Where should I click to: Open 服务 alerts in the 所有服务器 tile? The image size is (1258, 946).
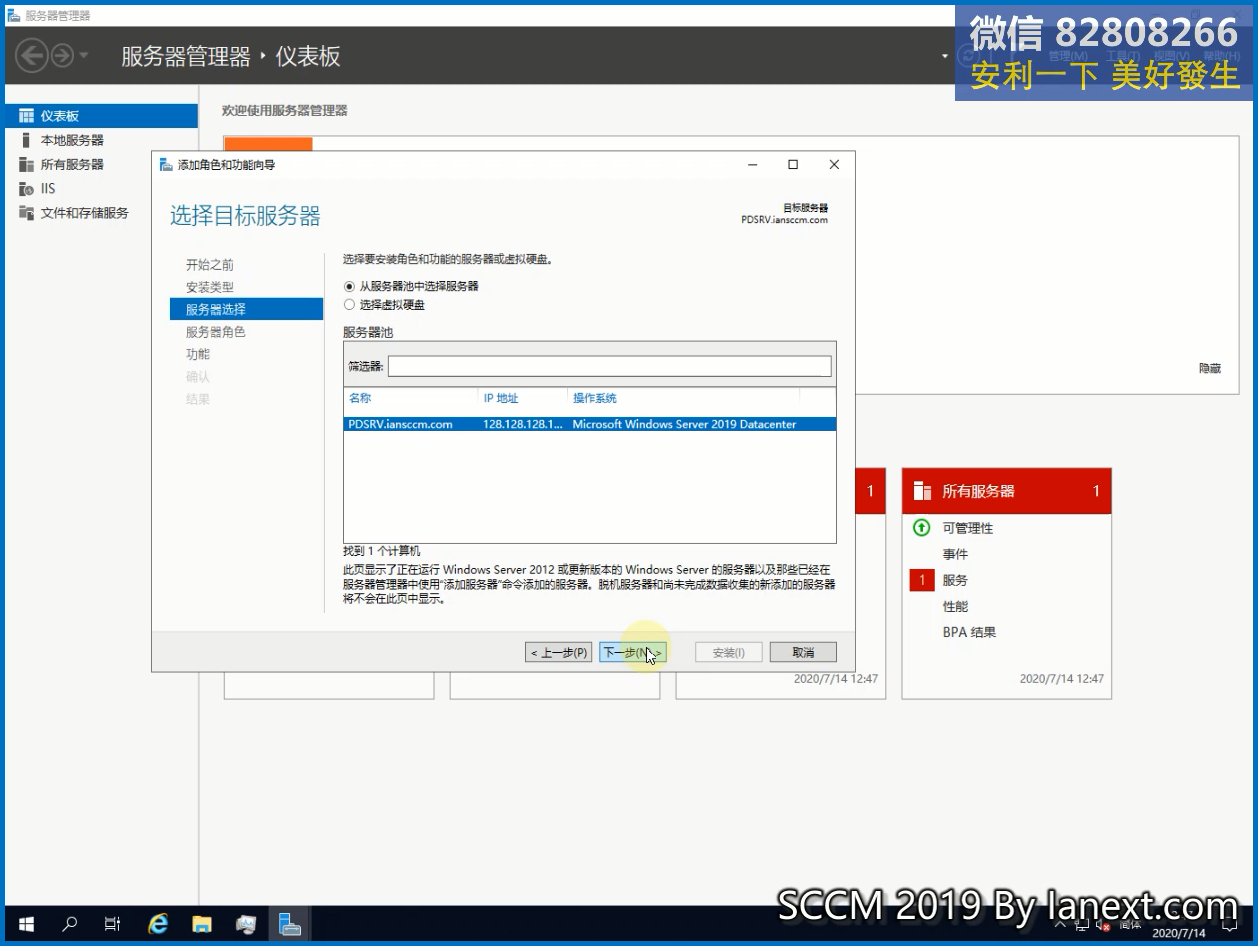955,580
